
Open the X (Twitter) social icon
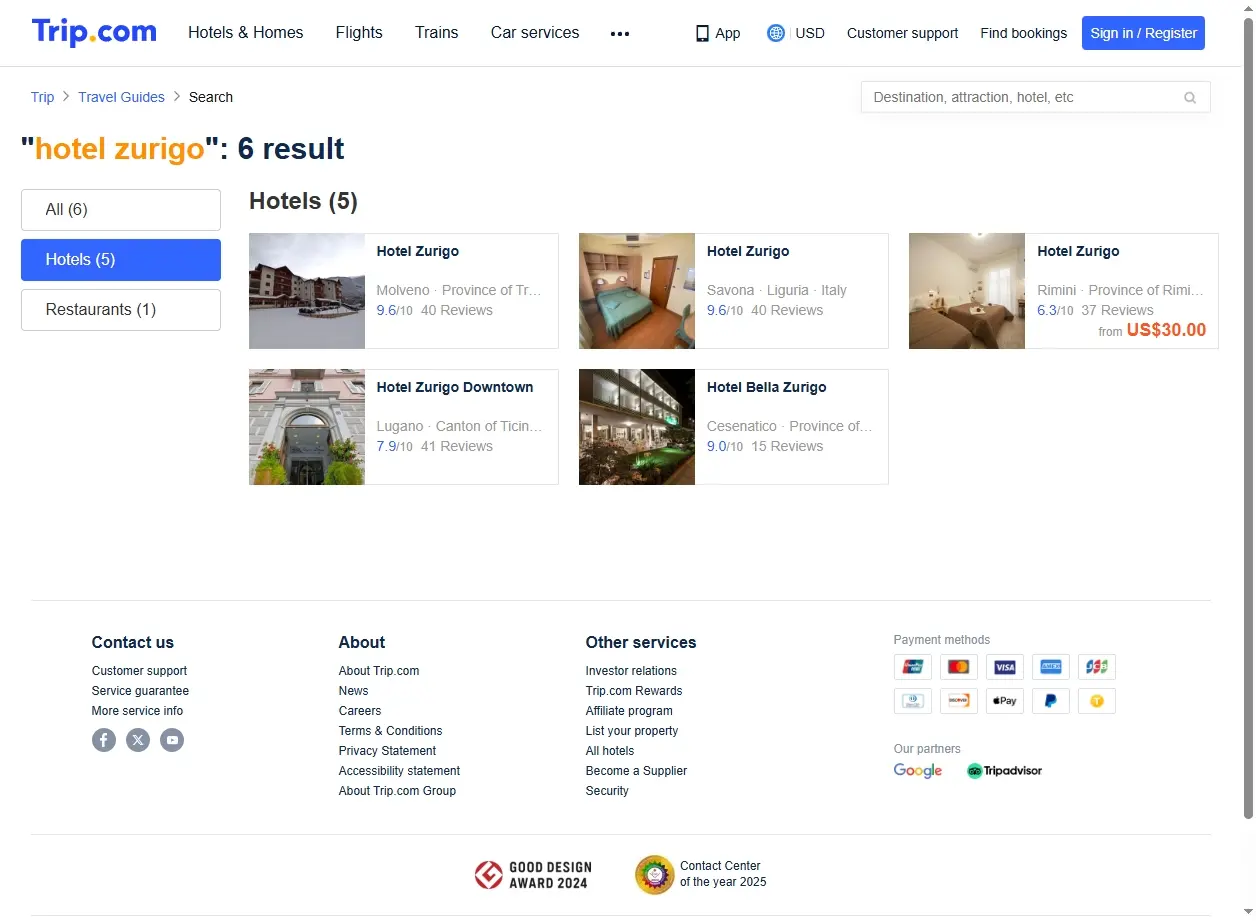(x=138, y=740)
